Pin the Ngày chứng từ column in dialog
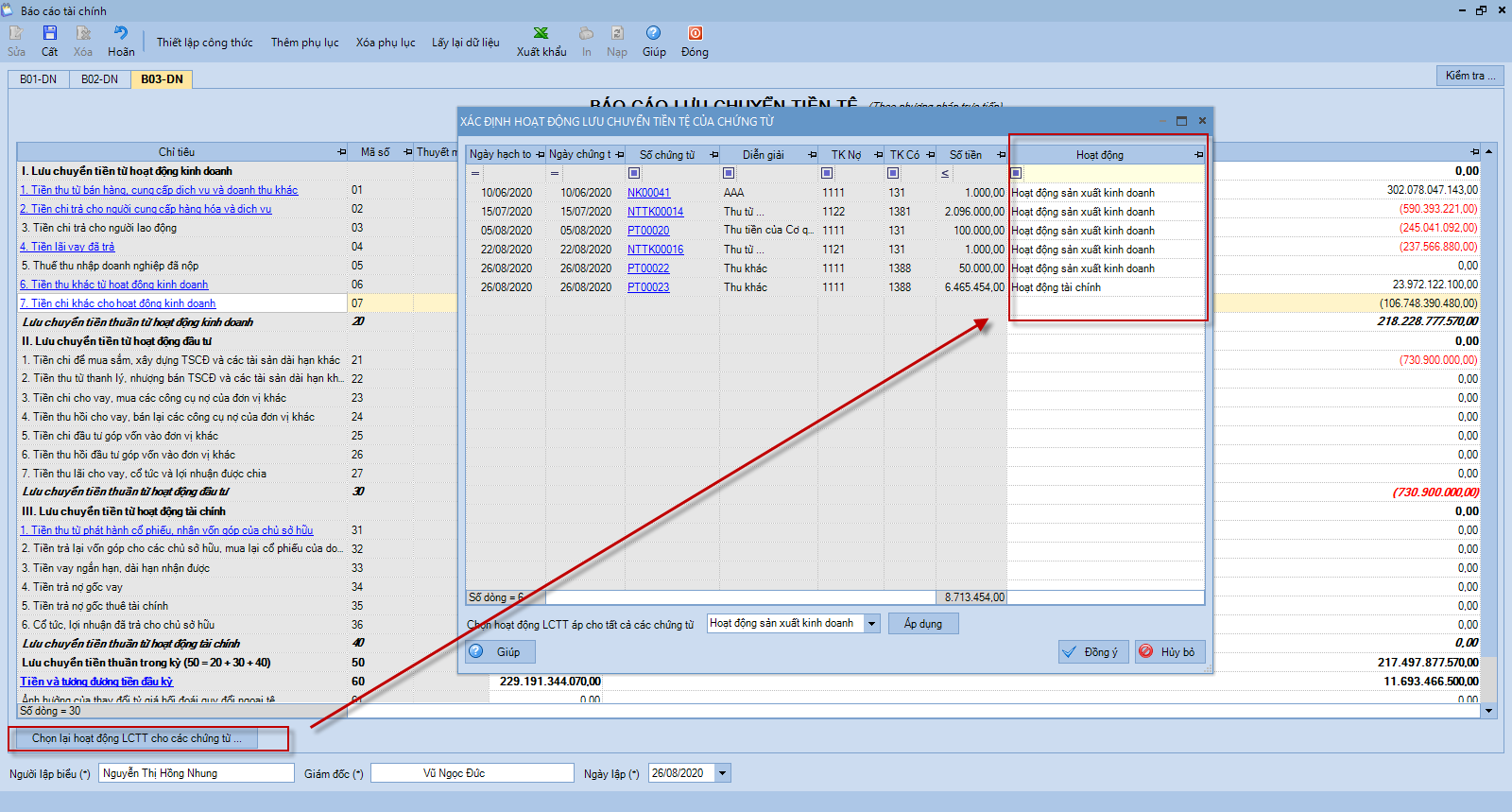1512x812 pixels. coord(619,155)
